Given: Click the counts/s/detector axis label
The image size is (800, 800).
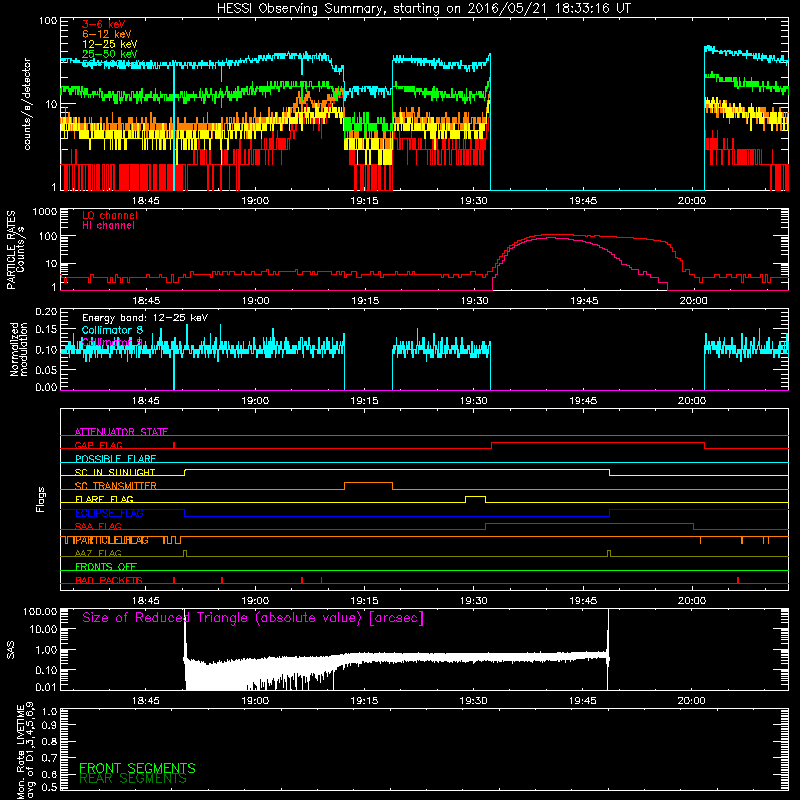Looking at the screenshot, I should point(27,104).
